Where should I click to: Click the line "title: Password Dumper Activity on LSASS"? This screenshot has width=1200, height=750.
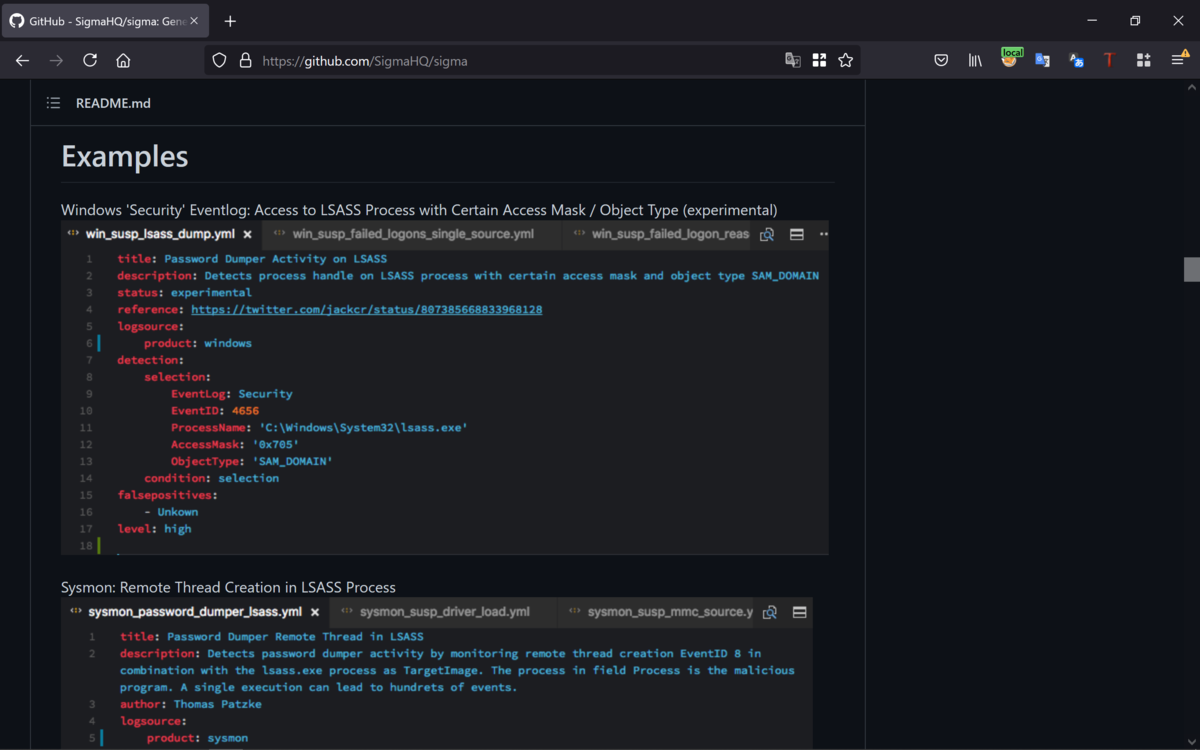252,259
